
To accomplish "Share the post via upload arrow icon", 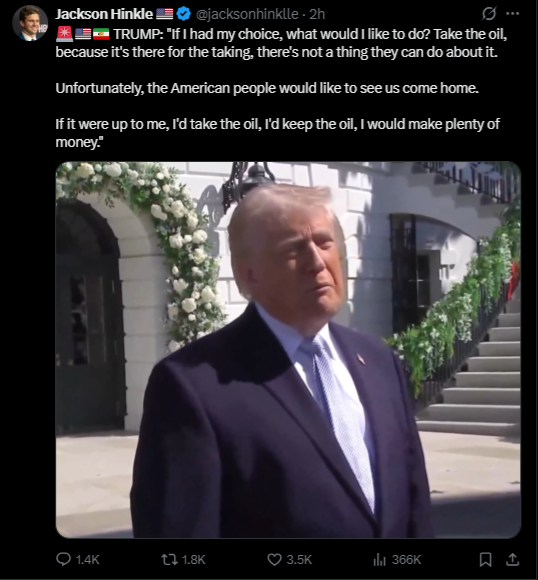I will pyautogui.click(x=512, y=559).
